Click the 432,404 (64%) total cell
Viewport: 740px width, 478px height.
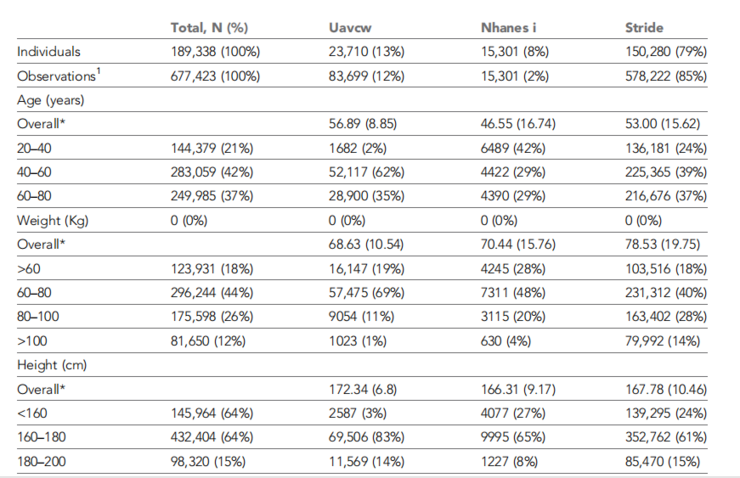[x=213, y=435]
